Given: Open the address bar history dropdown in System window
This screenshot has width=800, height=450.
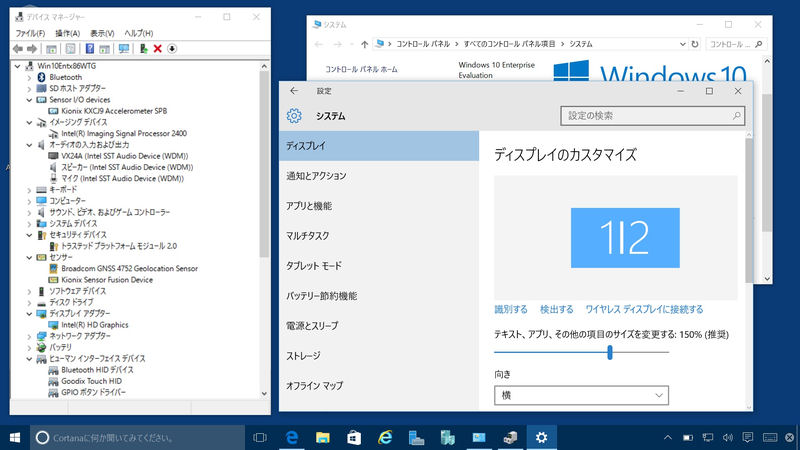Looking at the screenshot, I should pos(682,44).
